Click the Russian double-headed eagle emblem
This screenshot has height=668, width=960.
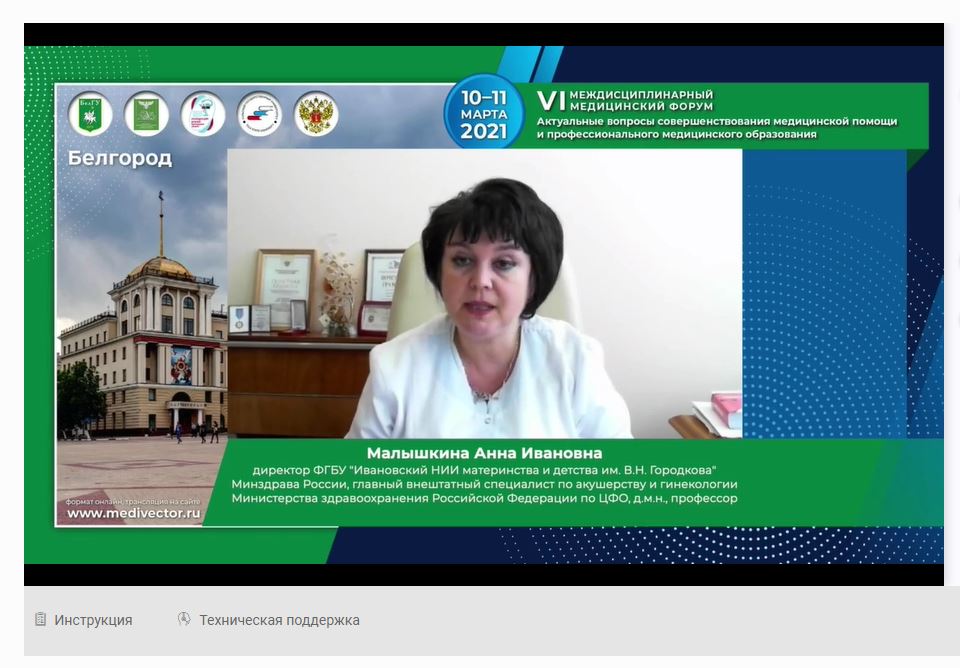(x=316, y=114)
